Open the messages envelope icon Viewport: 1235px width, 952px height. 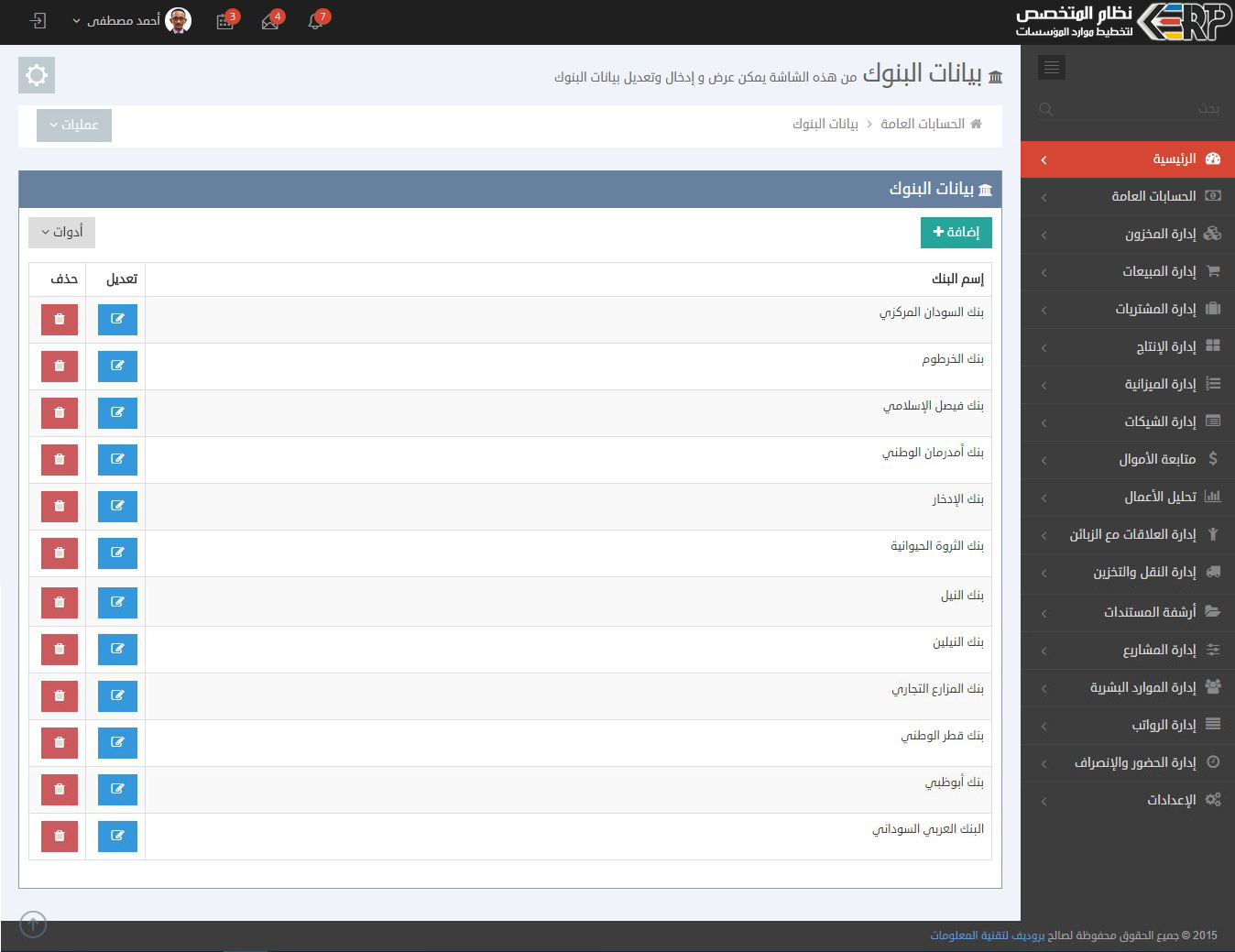click(271, 21)
